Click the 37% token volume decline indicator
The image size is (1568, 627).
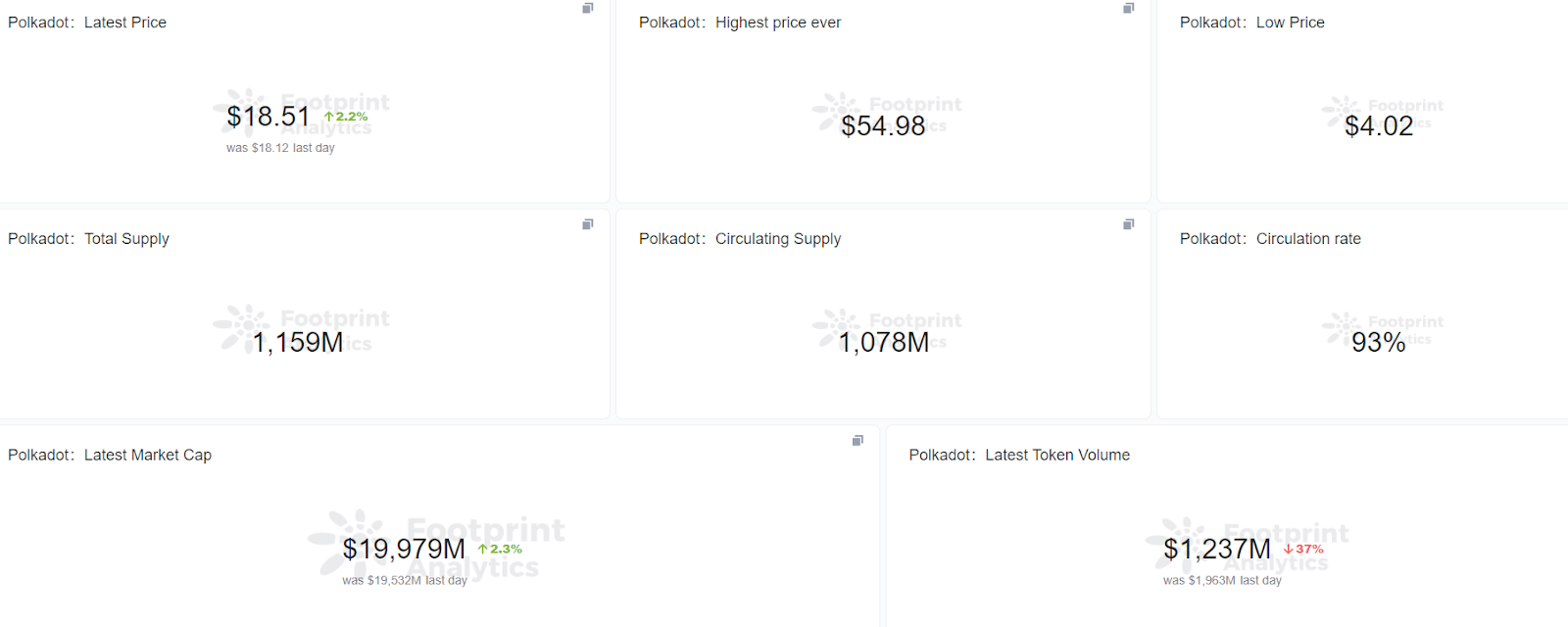tap(1304, 550)
